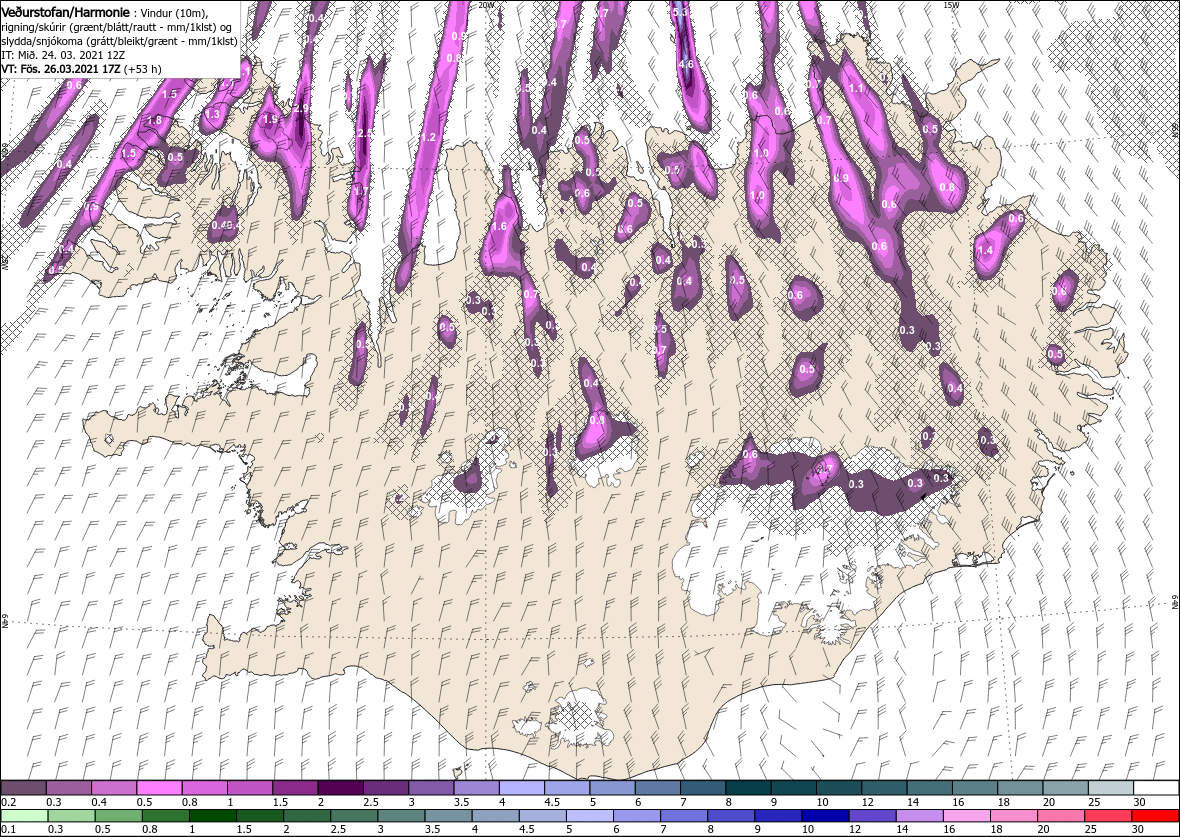The image size is (1180, 837).
Task: Click the violet 12 swatch in the rain legend row
Action: [x=872, y=816]
